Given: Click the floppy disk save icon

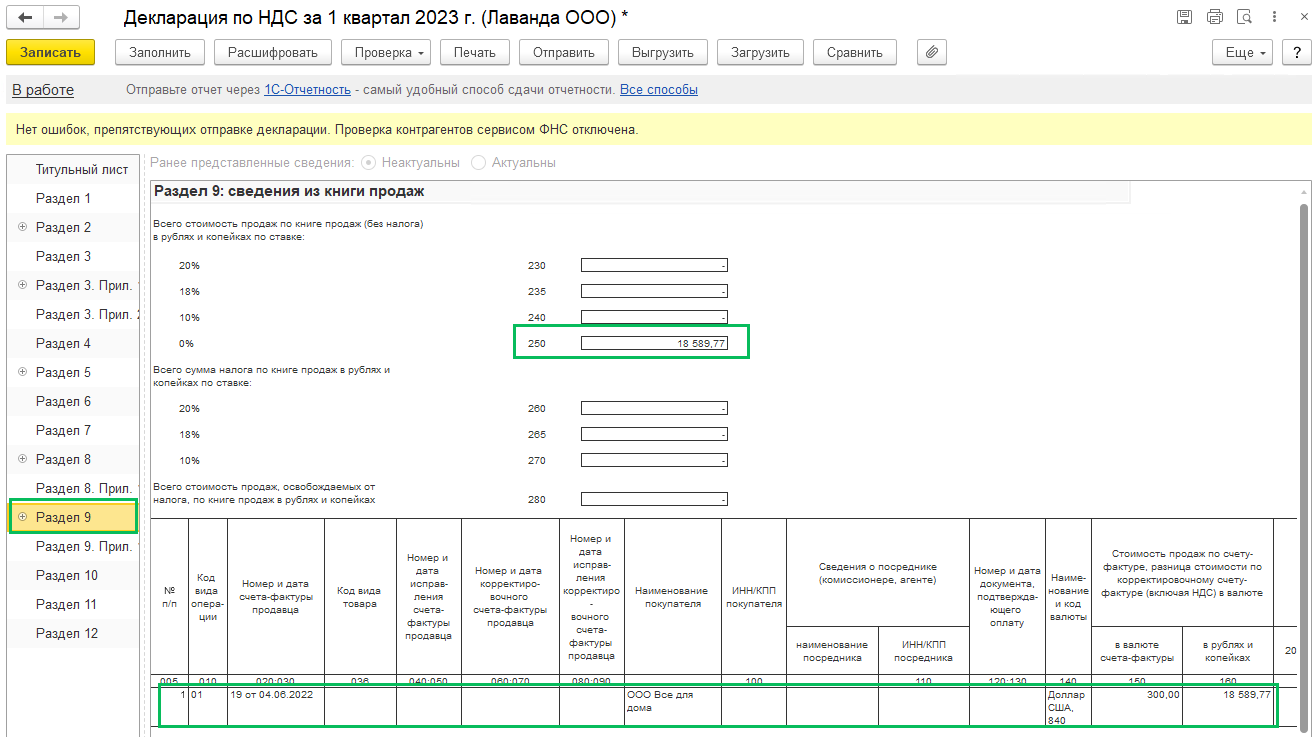Looking at the screenshot, I should pos(1184,17).
